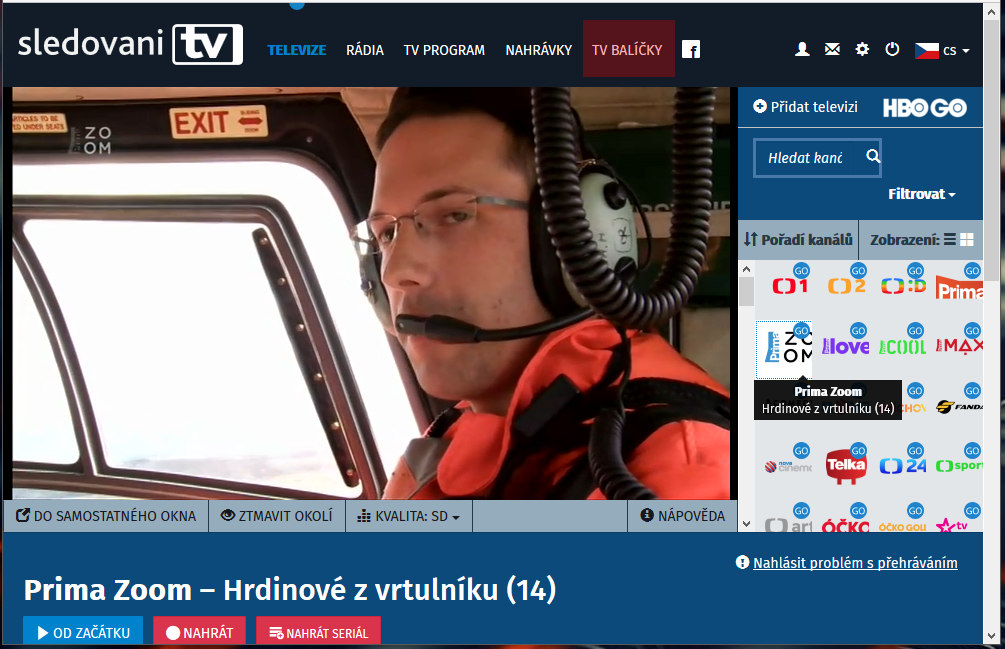The image size is (1005, 649).
Task: Click Nahlásit problém s přehráváním link
Action: point(854,563)
